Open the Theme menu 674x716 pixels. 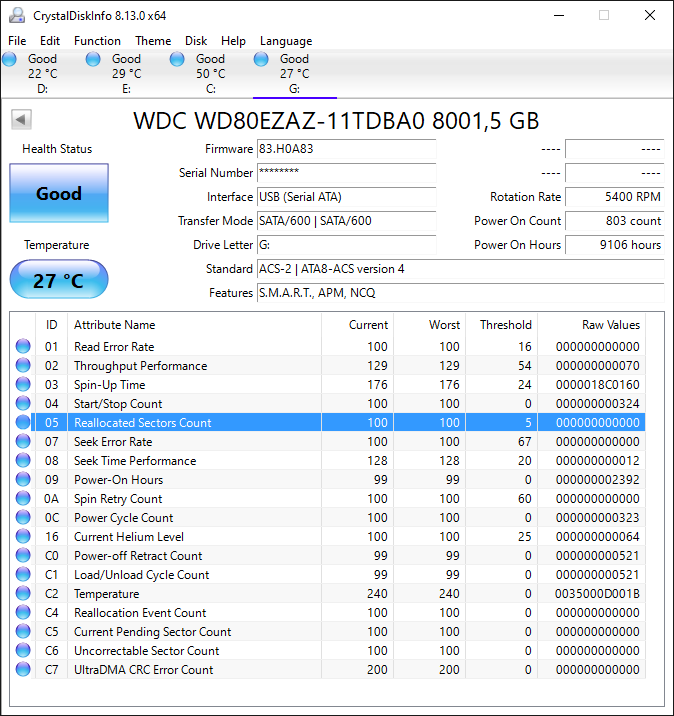153,41
